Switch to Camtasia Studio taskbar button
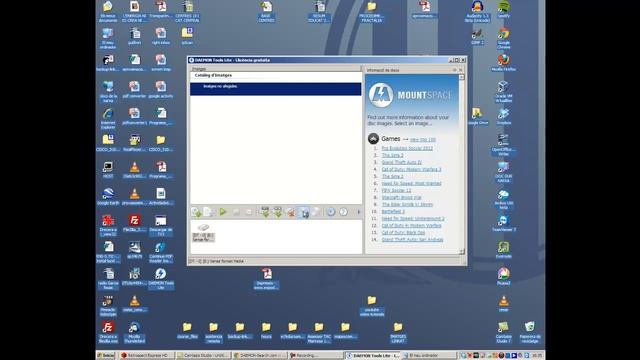640x360 pixels. click(203, 356)
